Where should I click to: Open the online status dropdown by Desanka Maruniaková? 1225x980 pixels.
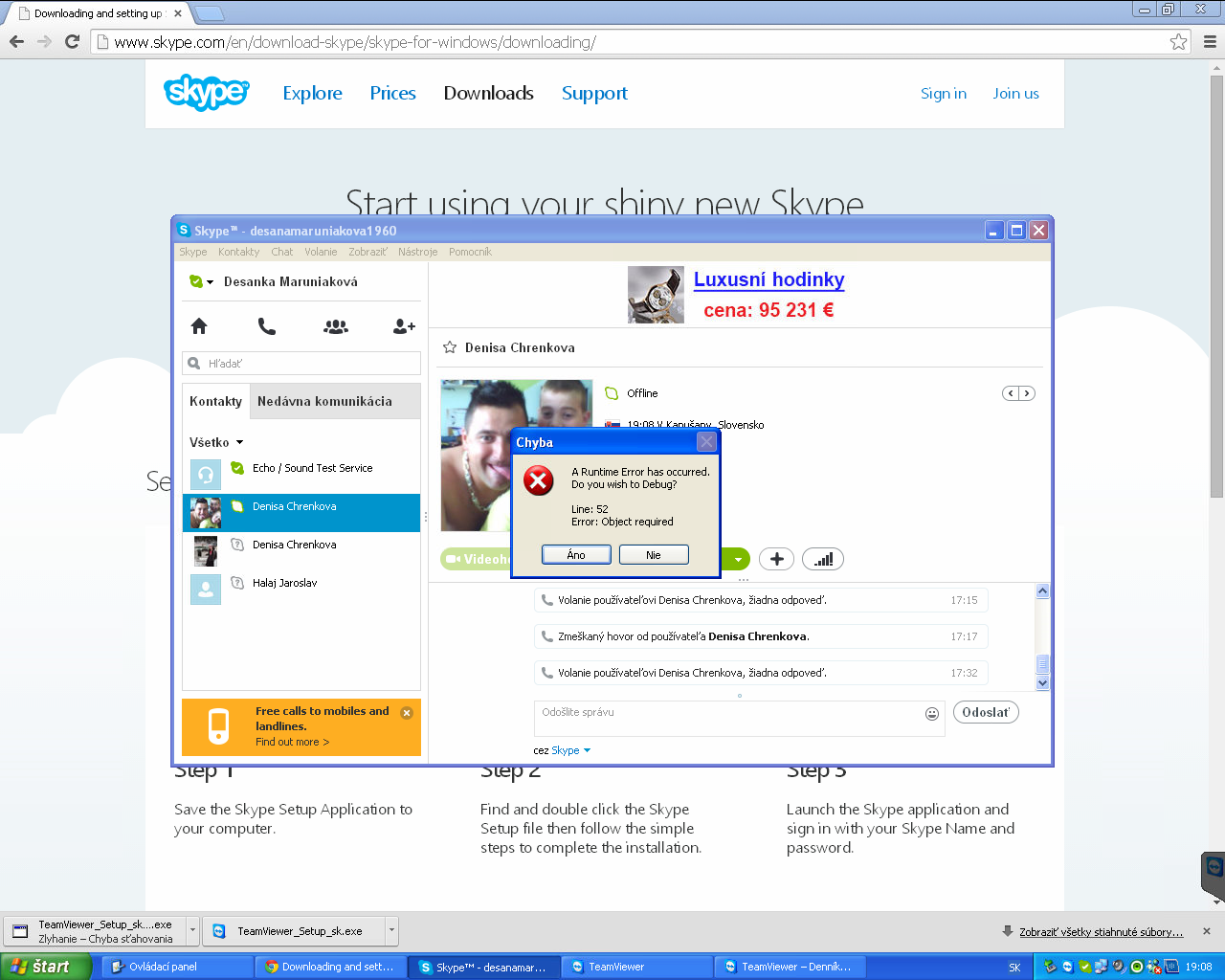click(201, 281)
